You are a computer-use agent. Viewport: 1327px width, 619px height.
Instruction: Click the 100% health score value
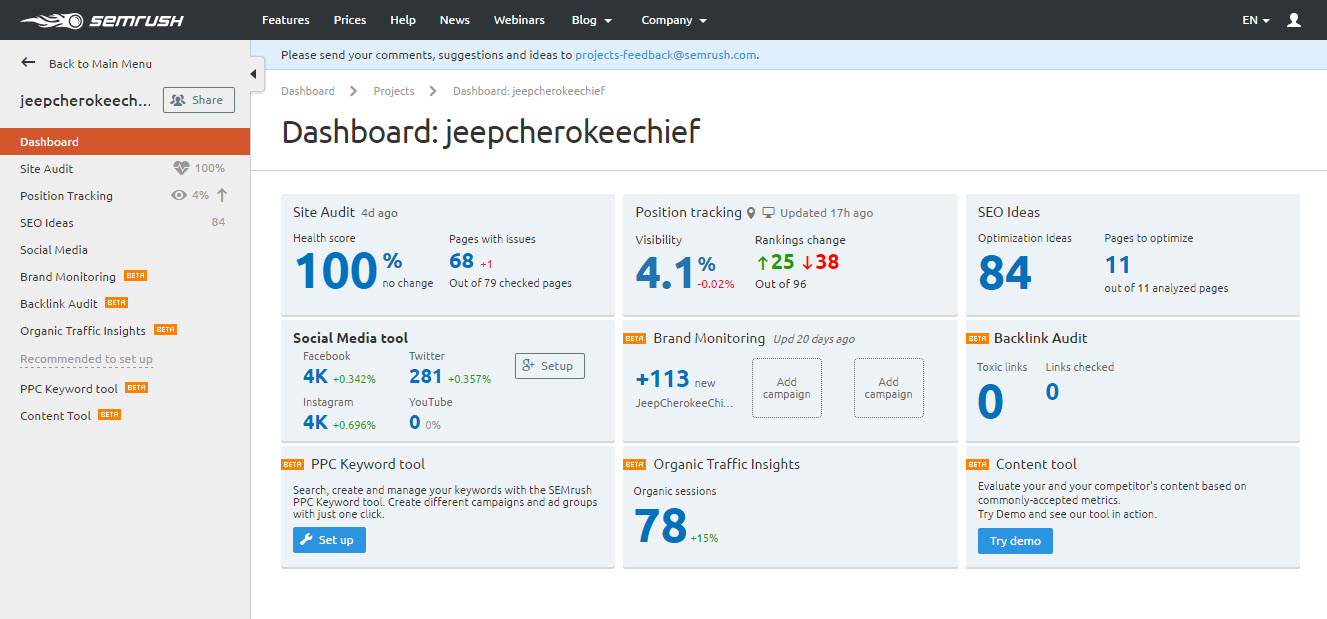348,270
